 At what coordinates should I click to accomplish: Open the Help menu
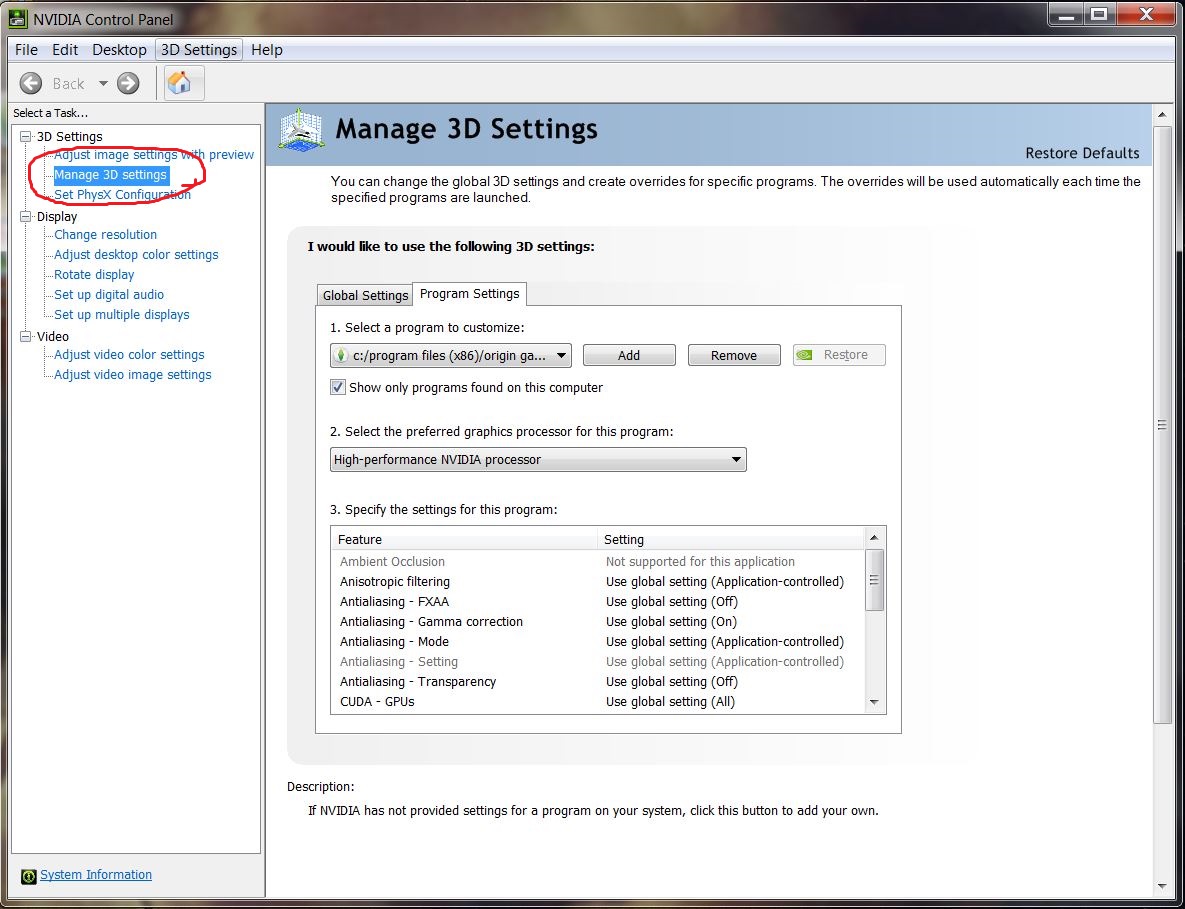coord(267,50)
